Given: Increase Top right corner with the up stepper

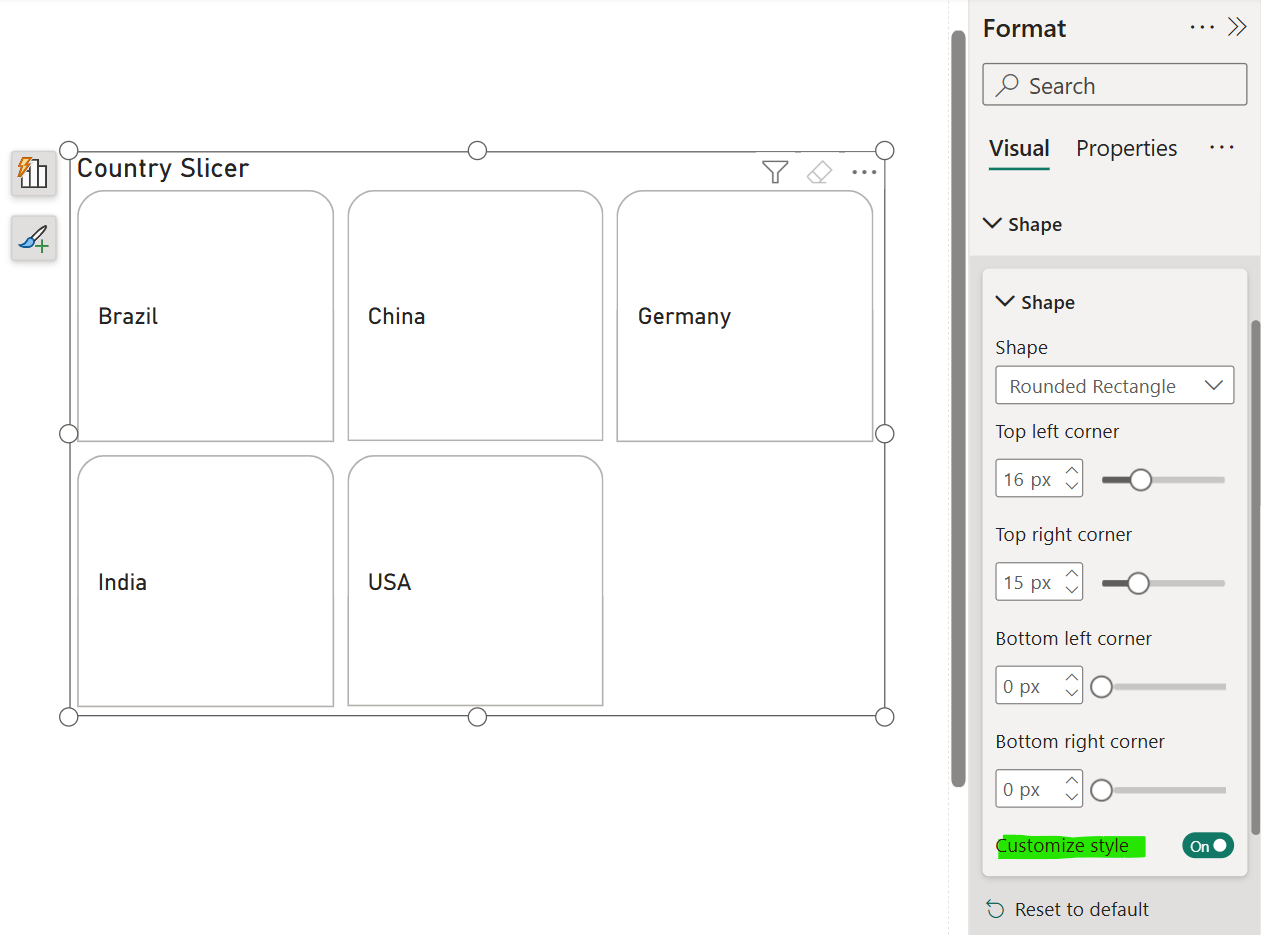Looking at the screenshot, I should [1073, 575].
